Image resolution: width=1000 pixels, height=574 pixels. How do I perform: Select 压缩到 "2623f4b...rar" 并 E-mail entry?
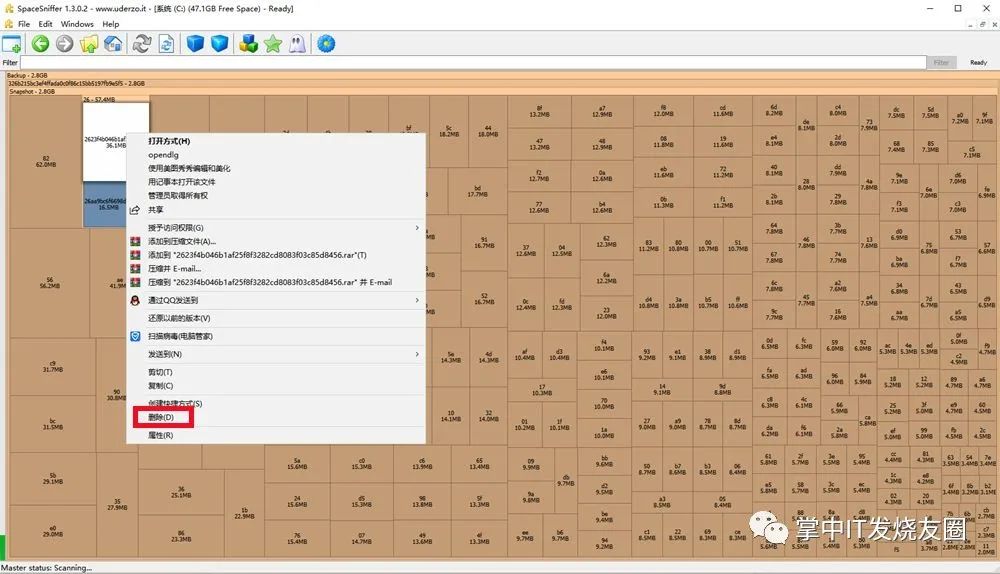270,282
